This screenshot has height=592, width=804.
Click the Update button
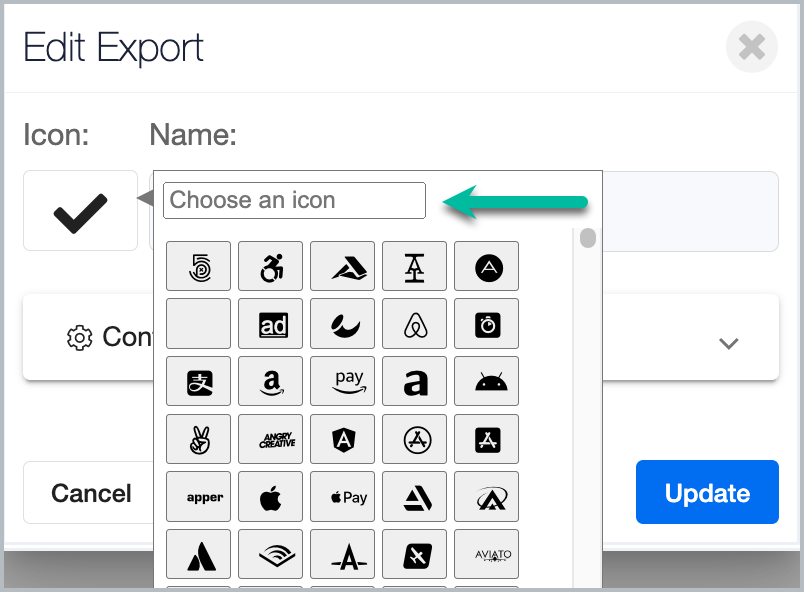tap(707, 492)
